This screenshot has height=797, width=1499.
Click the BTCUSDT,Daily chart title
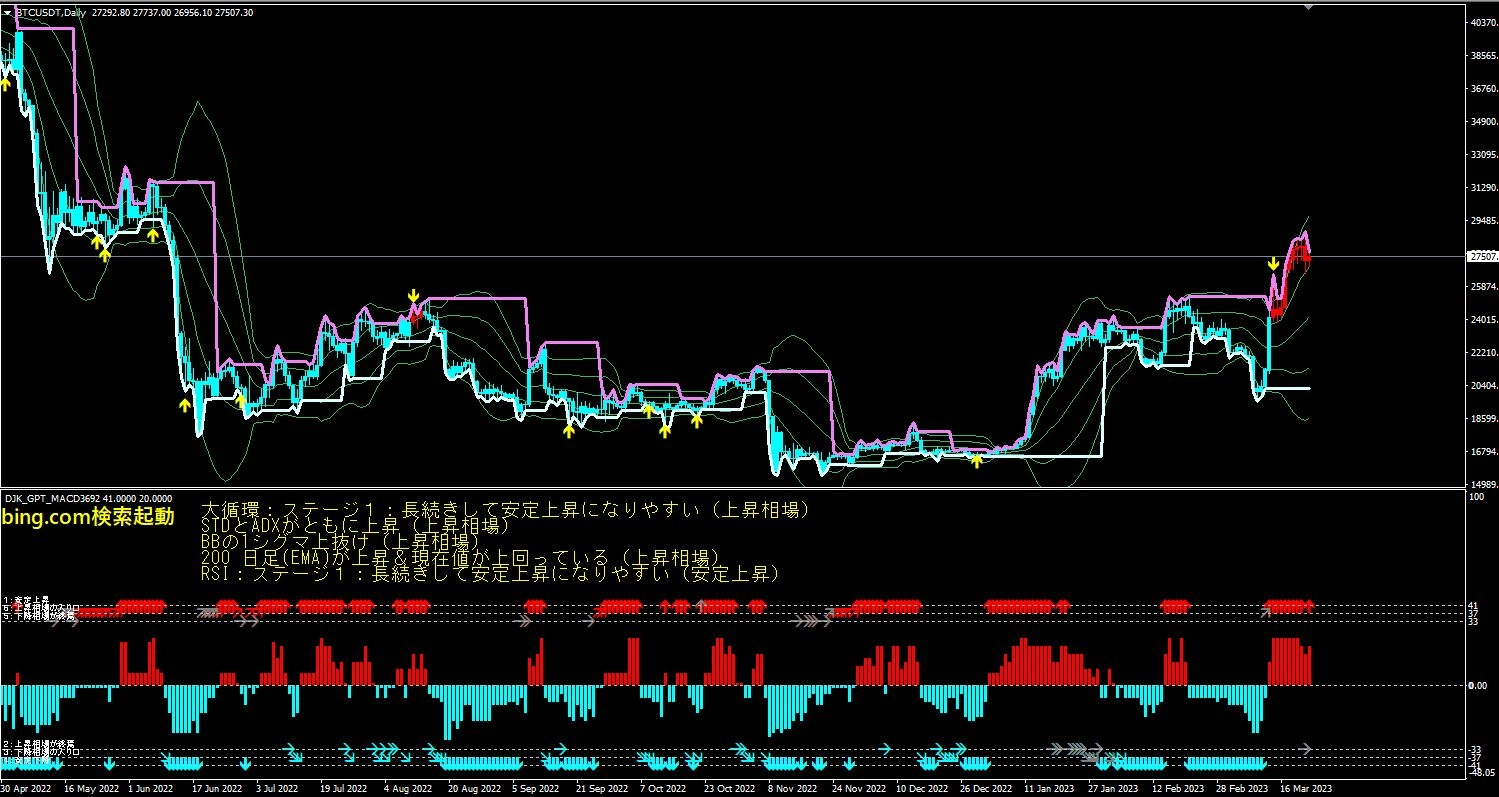click(51, 12)
